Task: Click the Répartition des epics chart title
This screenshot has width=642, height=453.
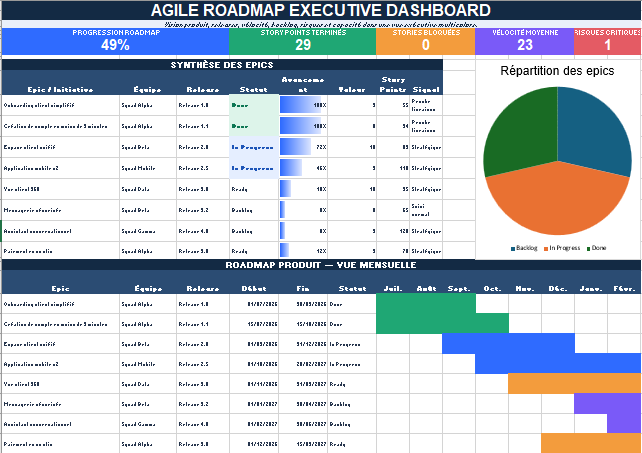Action: 557,71
